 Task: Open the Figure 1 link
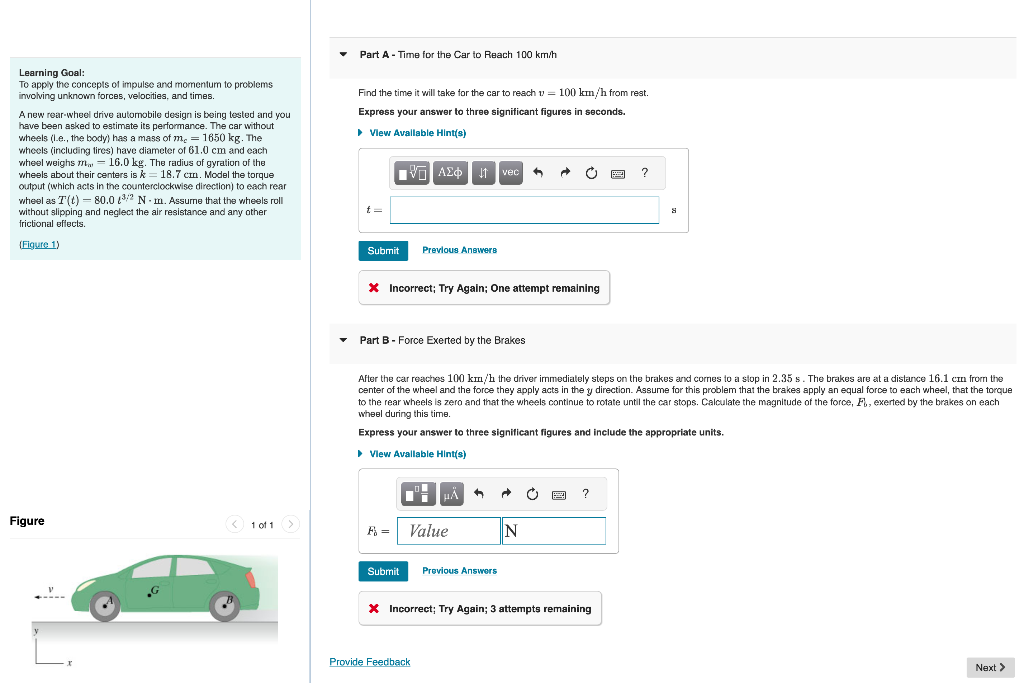pyautogui.click(x=38, y=244)
